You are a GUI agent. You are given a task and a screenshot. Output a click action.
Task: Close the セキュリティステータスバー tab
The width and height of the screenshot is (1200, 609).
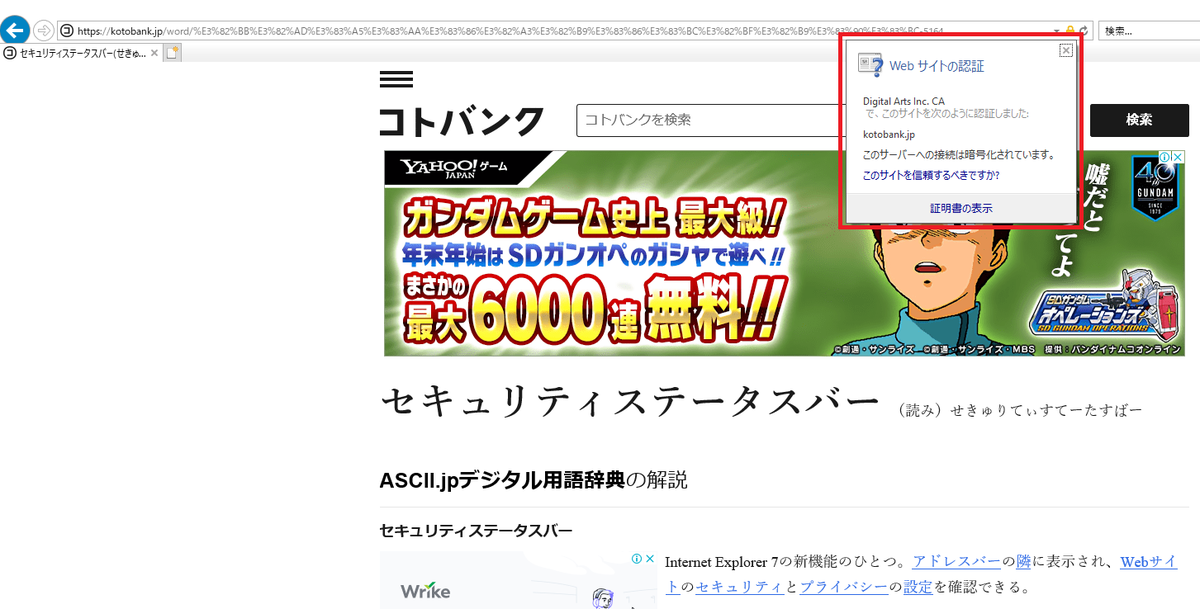click(154, 53)
